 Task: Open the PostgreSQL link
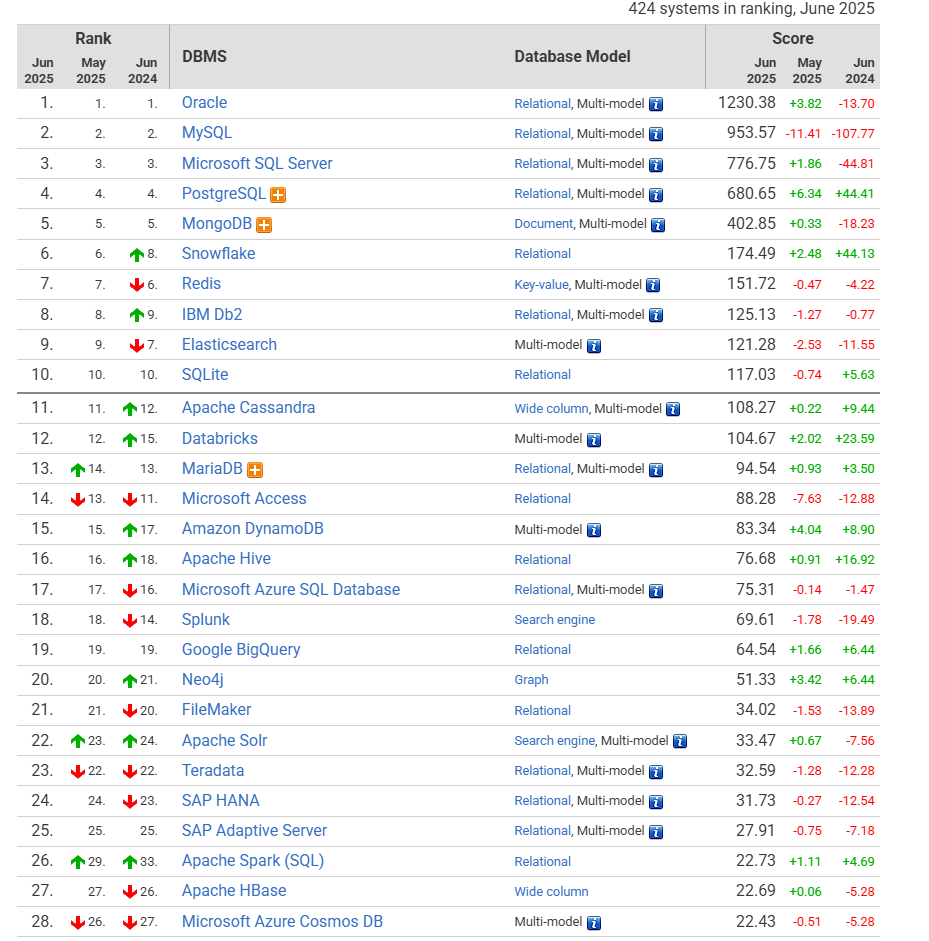coord(224,193)
